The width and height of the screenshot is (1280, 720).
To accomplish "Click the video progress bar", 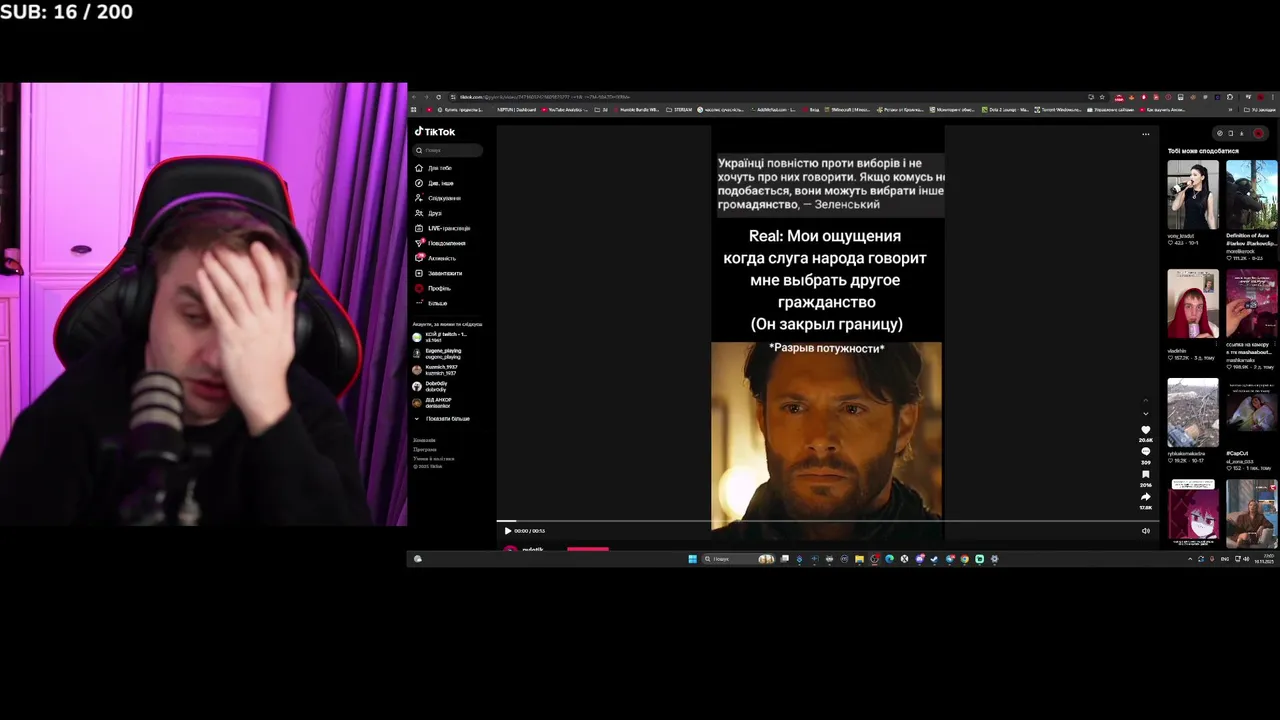I will coord(828,521).
